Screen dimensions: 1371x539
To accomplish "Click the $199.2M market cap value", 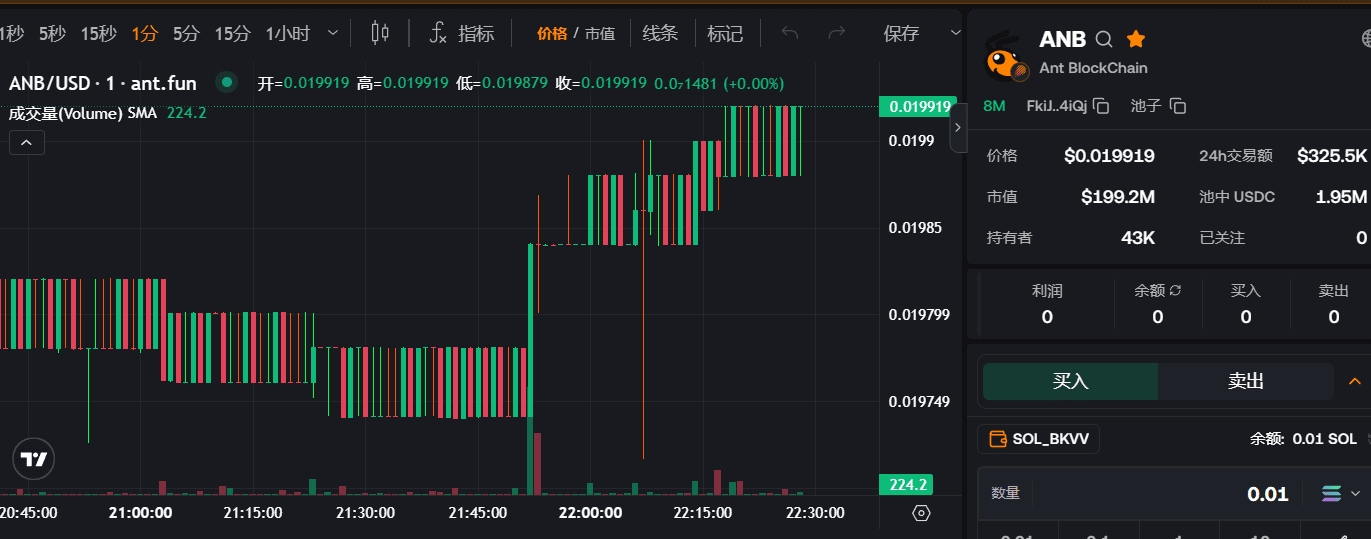I will click(1118, 197).
